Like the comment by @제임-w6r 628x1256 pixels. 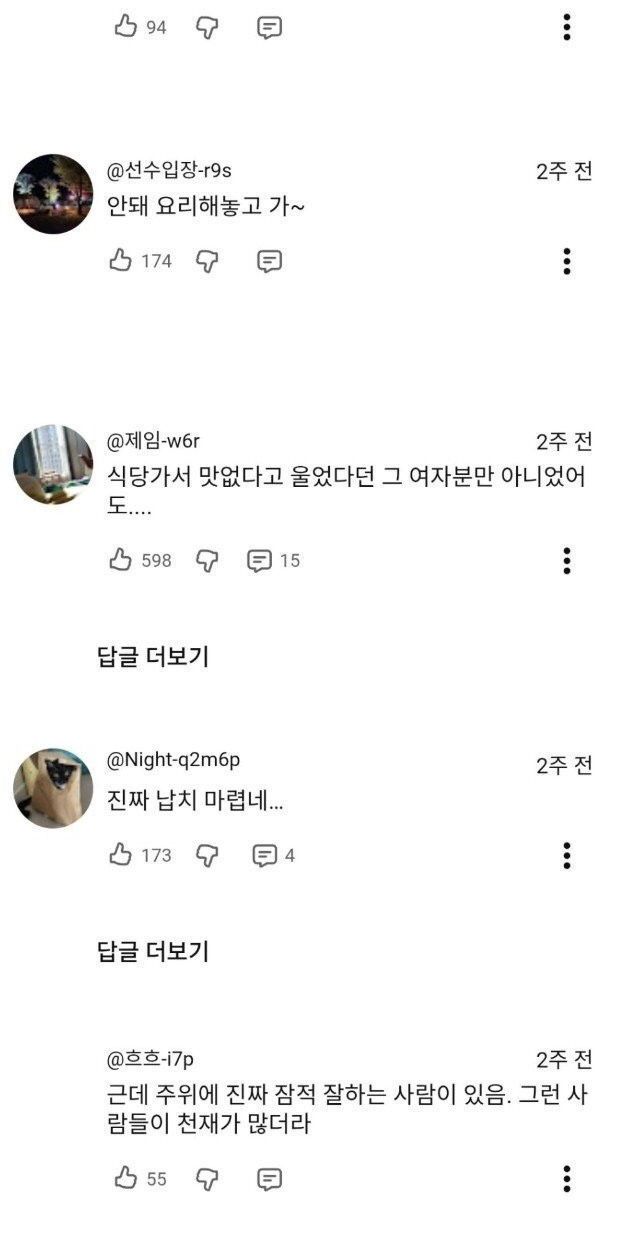pos(121,560)
